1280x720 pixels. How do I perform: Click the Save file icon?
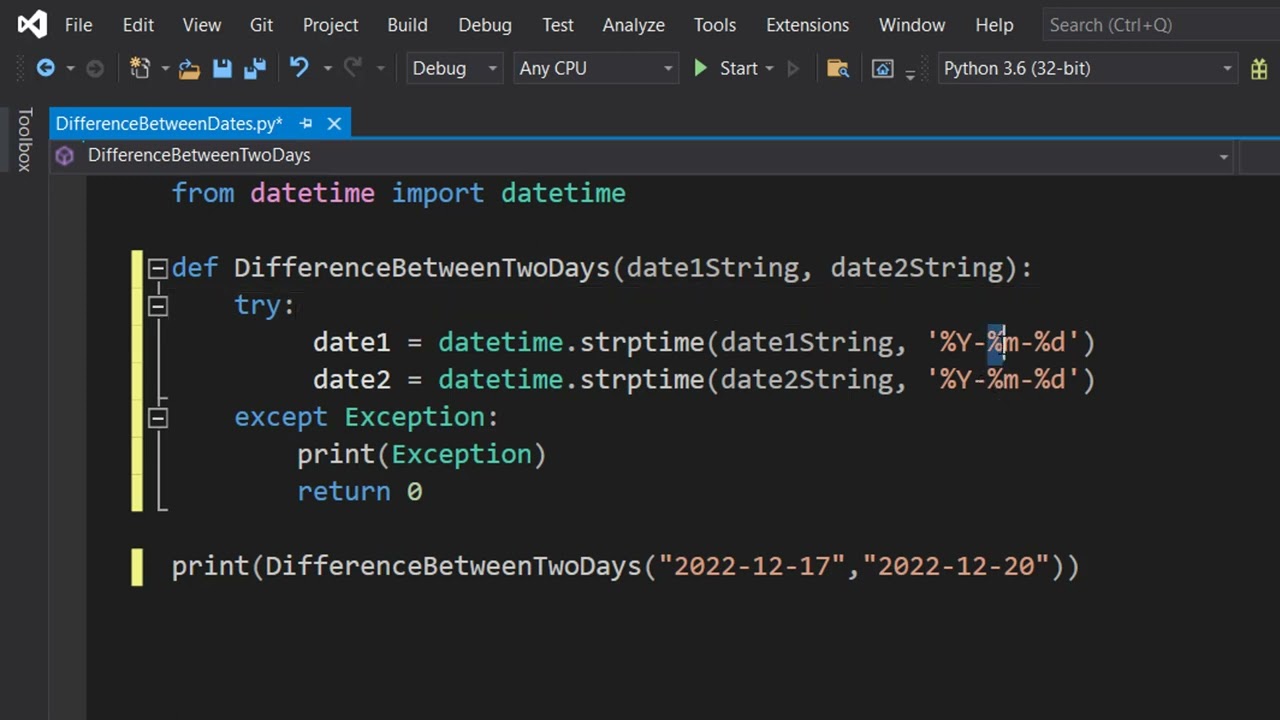[x=222, y=68]
